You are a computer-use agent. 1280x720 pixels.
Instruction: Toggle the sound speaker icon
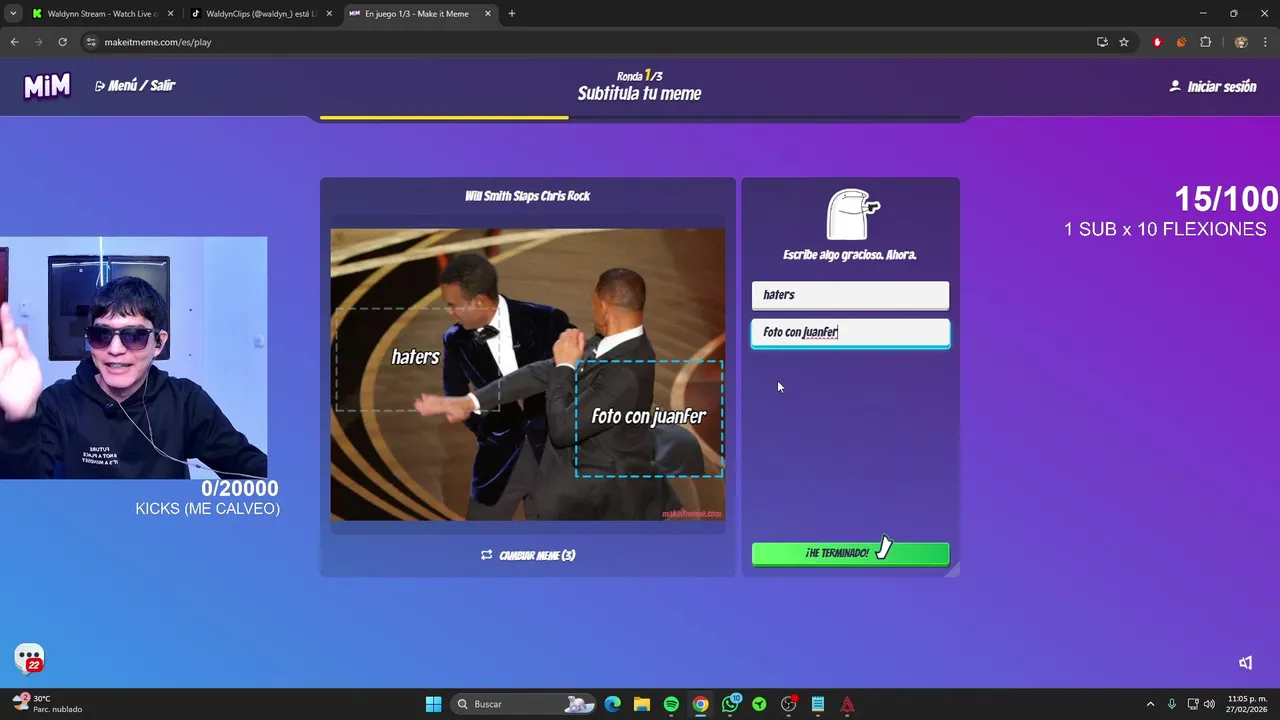(x=1245, y=662)
